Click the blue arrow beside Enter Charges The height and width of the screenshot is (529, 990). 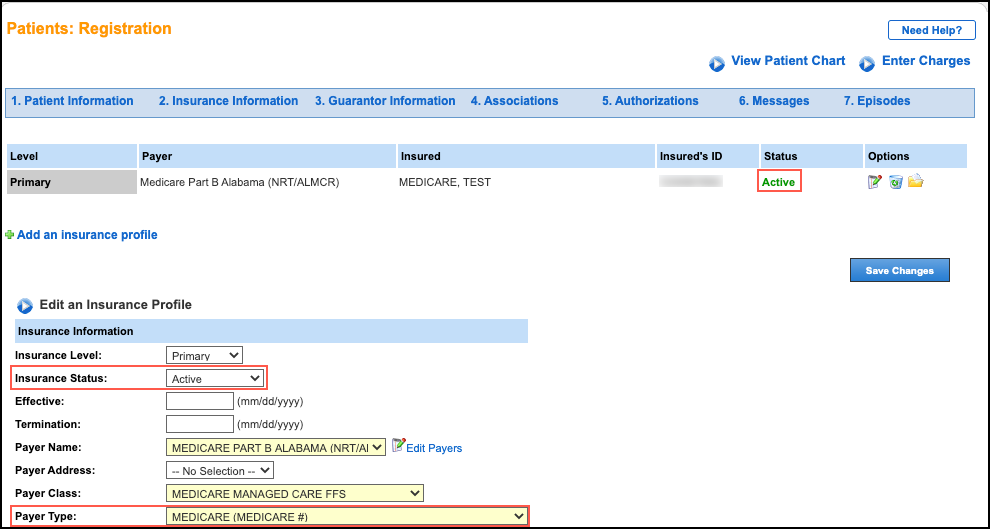point(868,63)
